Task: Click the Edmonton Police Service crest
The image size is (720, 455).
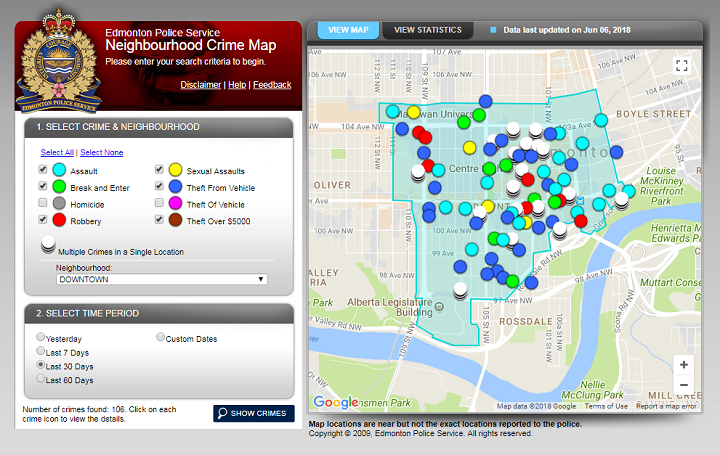Action: click(58, 62)
